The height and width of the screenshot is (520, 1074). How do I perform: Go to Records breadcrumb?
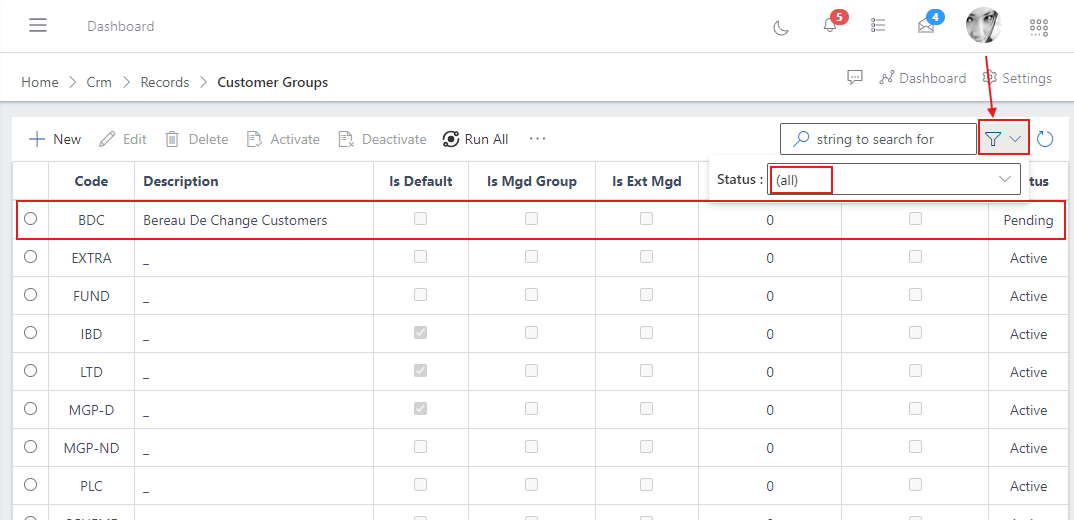[164, 82]
